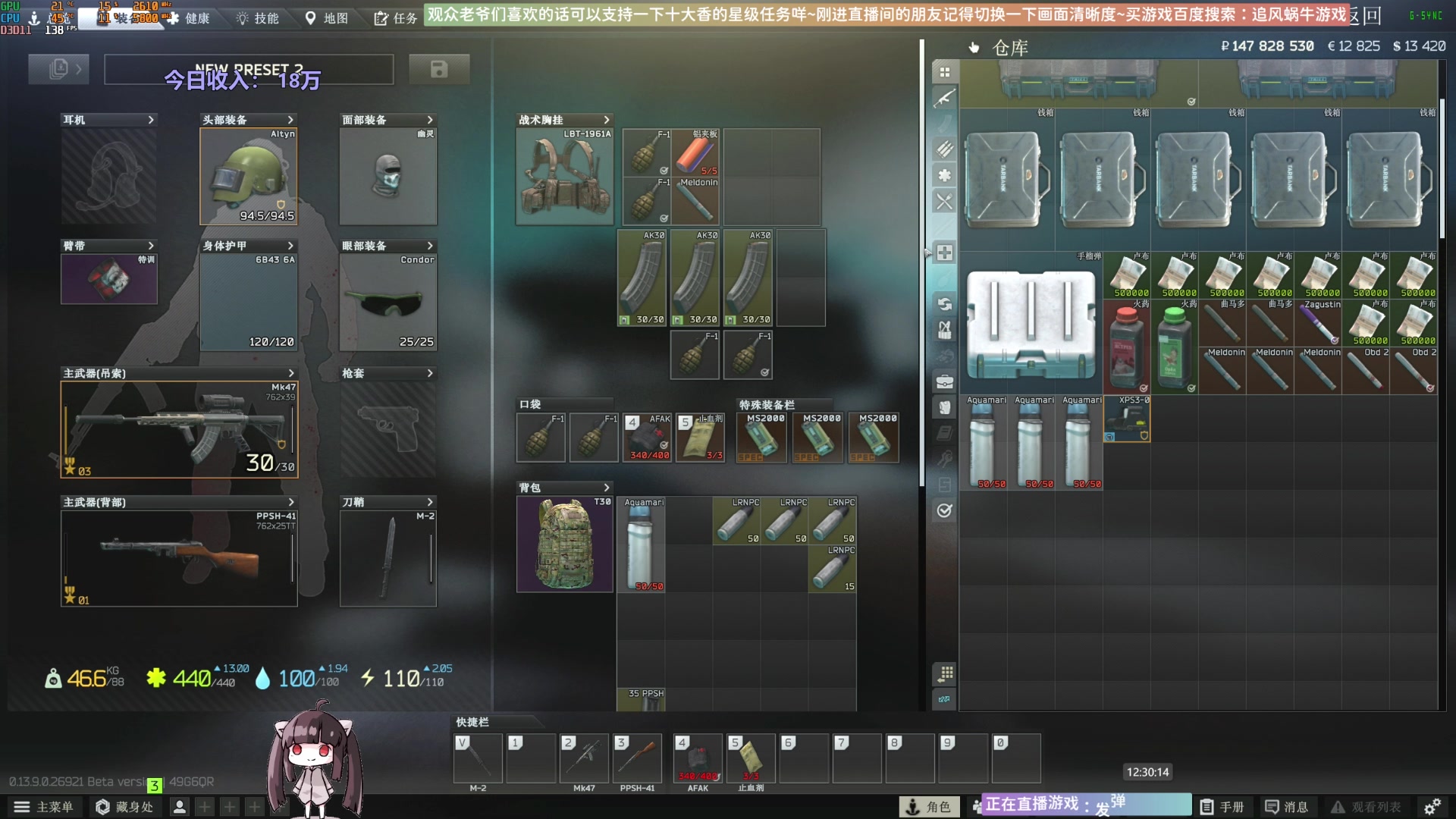Click the 主菜单 main menu button

[44, 807]
